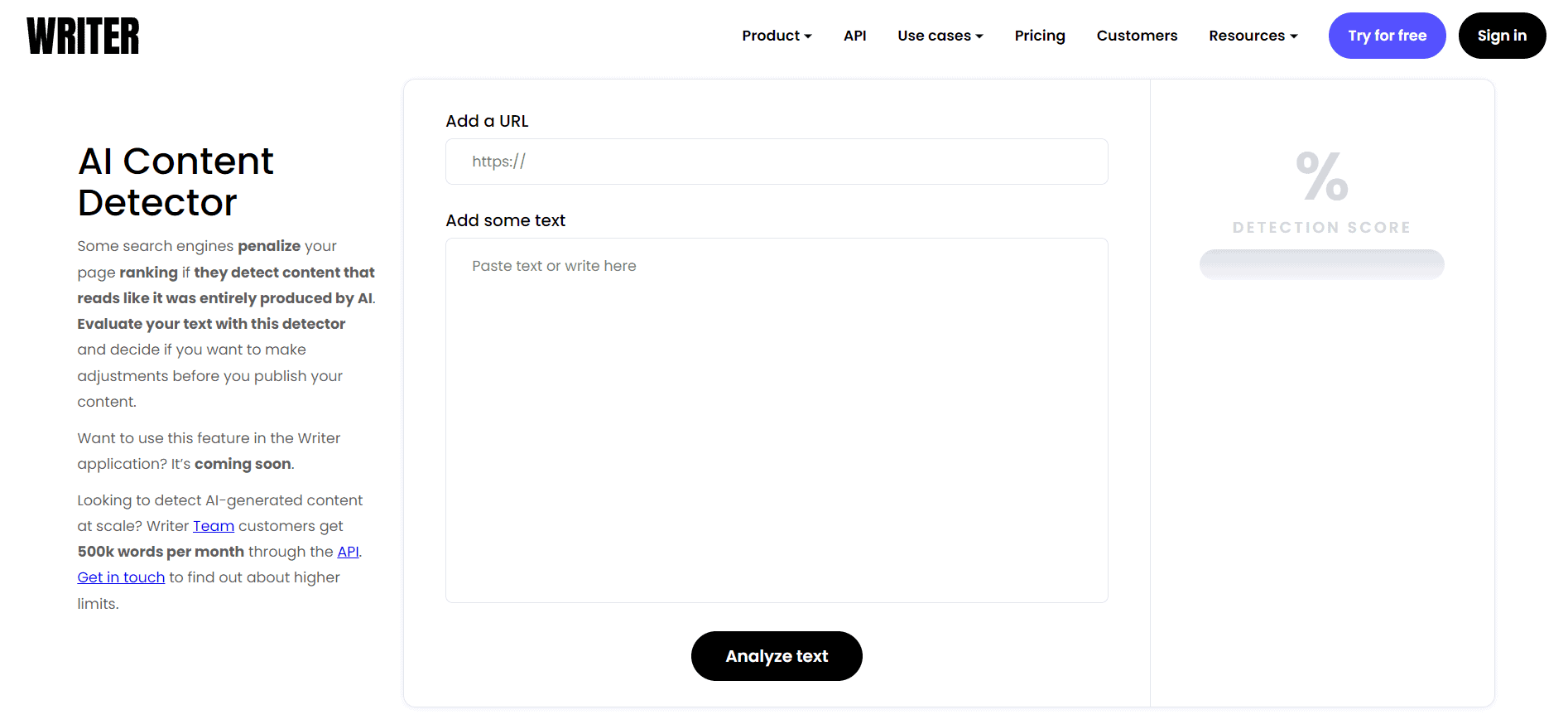Click the detection score progress bar
The height and width of the screenshot is (724, 1568).
1321,264
